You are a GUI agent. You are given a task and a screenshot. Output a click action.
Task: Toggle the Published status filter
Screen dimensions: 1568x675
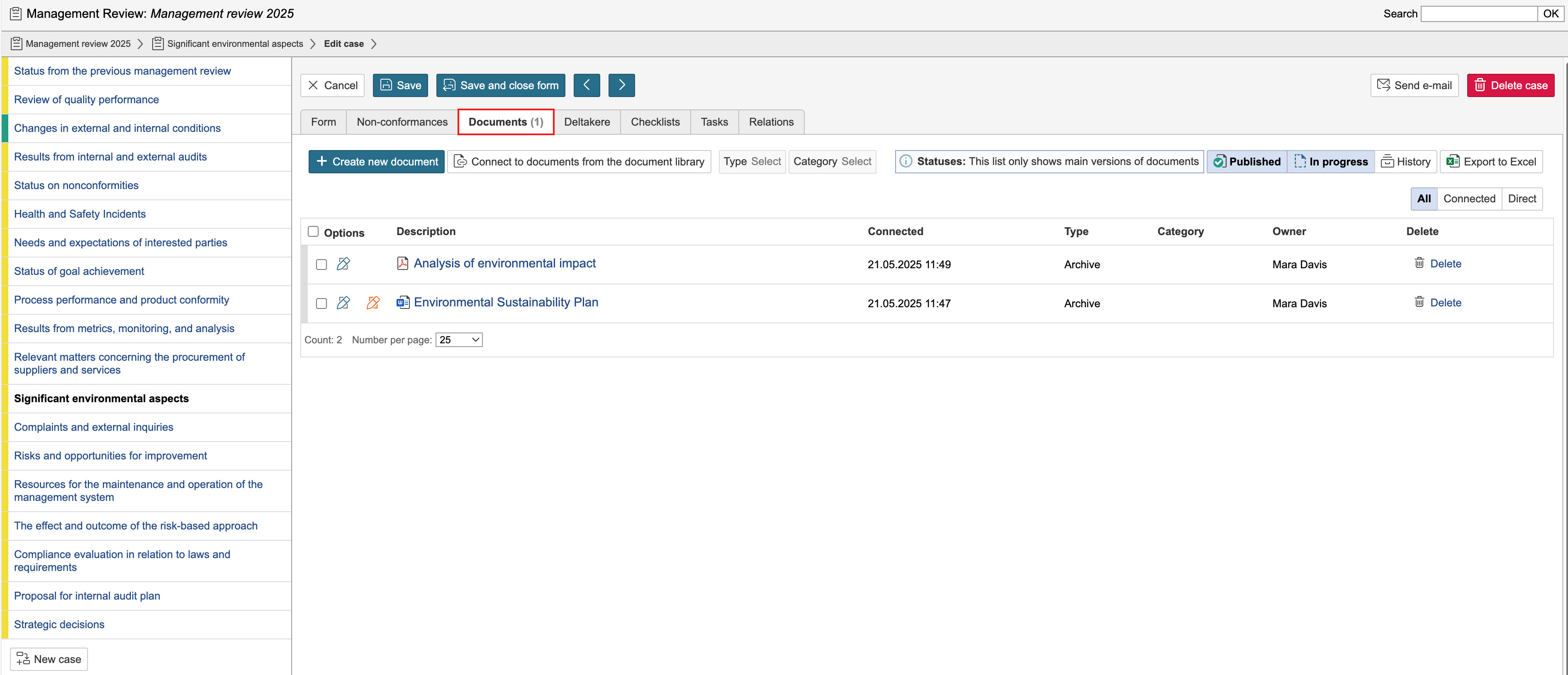click(x=1247, y=161)
